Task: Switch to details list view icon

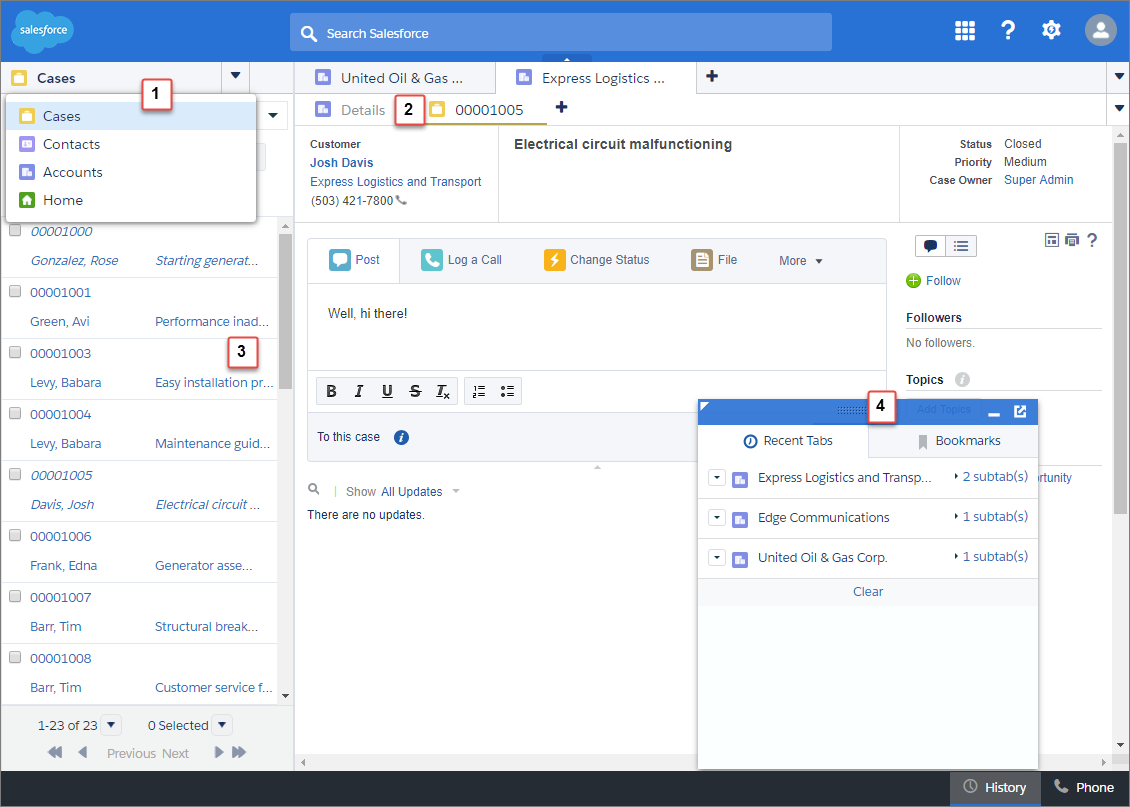Action: (x=961, y=246)
